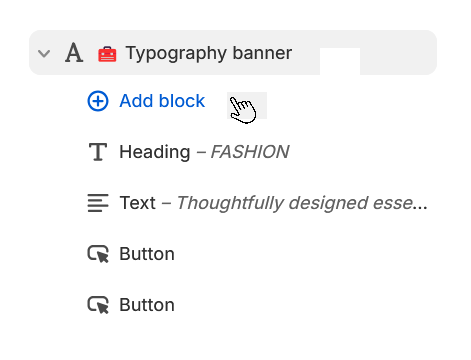Viewport: 471px width, 360px height.
Task: Click the Heading block T icon
Action: [x=98, y=152]
